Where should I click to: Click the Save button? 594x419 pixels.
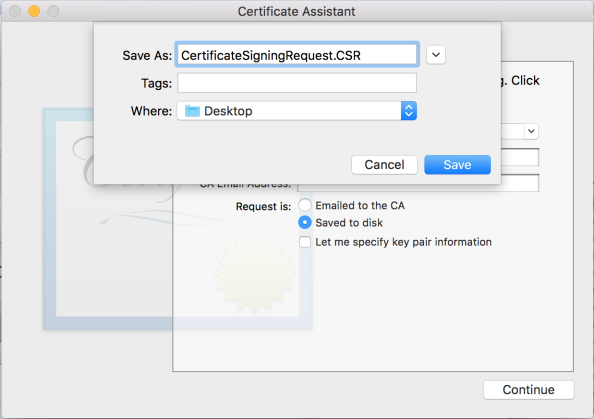pos(457,165)
